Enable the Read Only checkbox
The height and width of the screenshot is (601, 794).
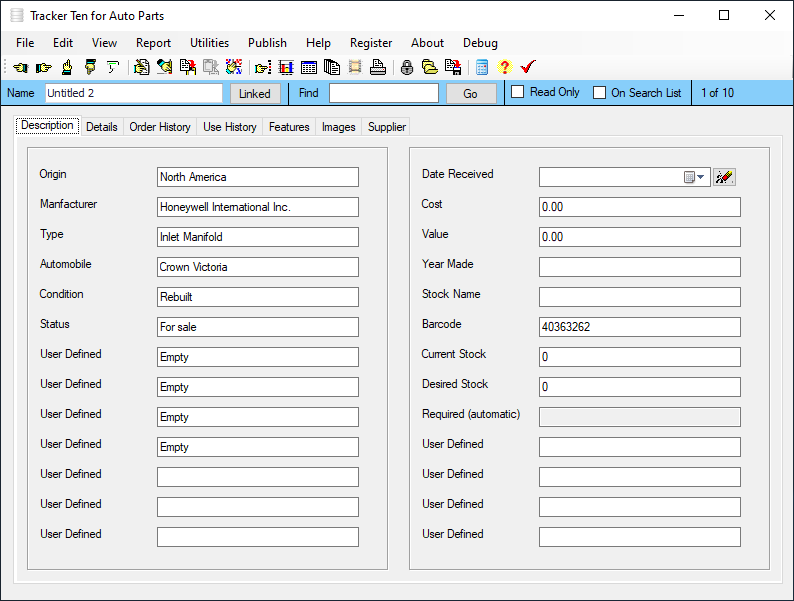(518, 93)
